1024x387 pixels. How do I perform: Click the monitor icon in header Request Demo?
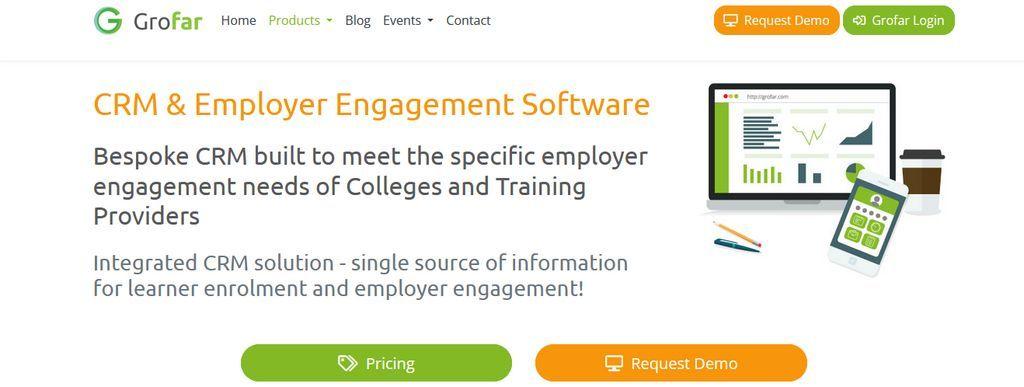click(731, 20)
